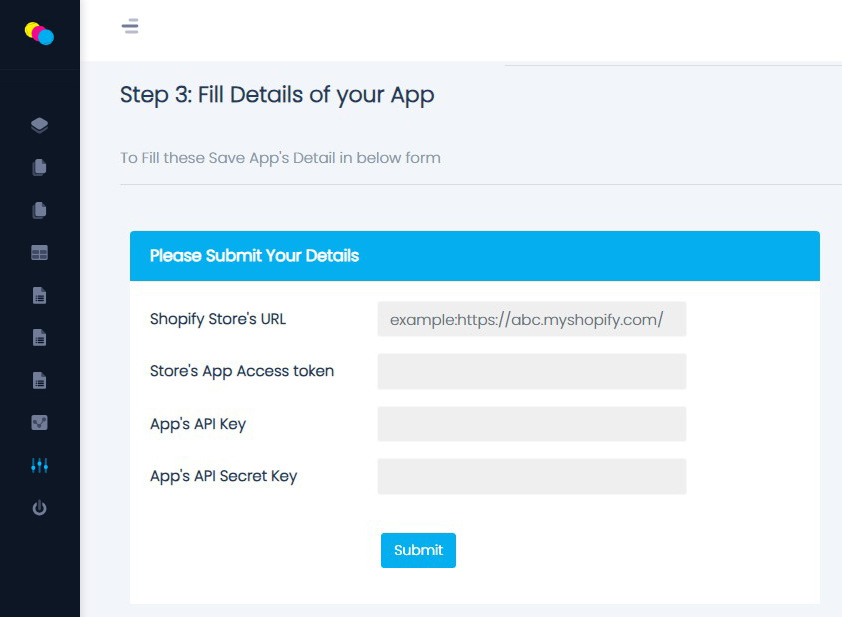Click the document icon directly below the table layout icon
Viewport: 842px width, 617px height.
(x=39, y=295)
